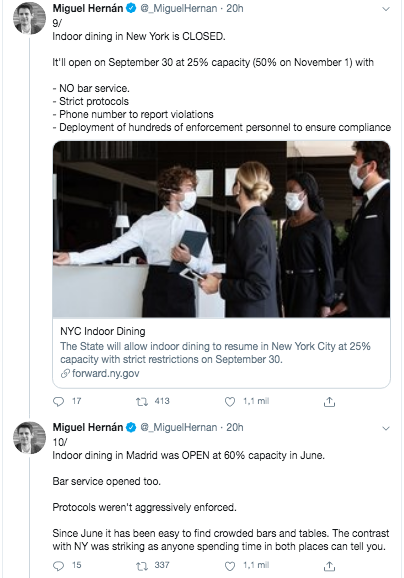Share tweet 10/ via share icon
This screenshot has width=404, height=578.
pos(329,566)
